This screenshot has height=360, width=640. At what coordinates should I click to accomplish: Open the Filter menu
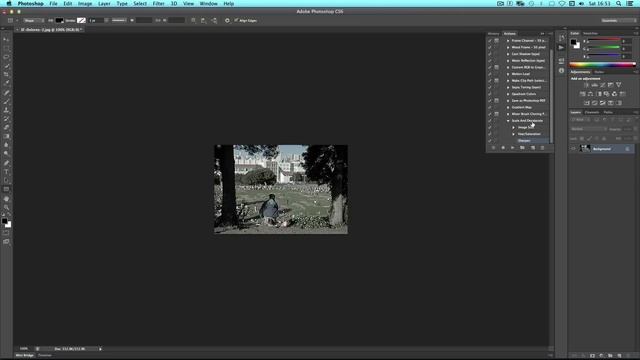tap(158, 4)
